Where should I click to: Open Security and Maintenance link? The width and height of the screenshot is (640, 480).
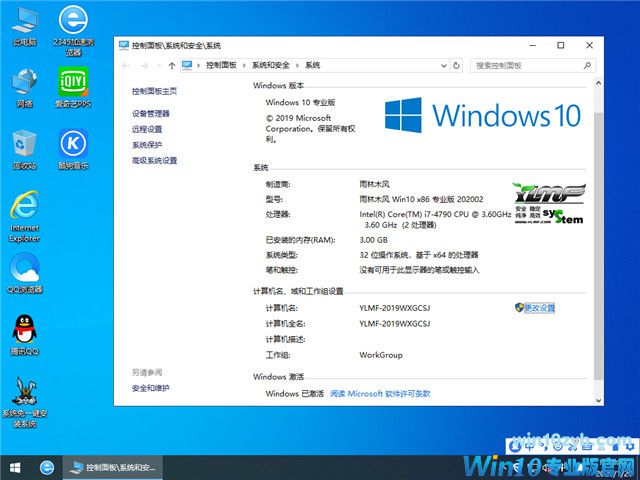pyautogui.click(x=151, y=388)
